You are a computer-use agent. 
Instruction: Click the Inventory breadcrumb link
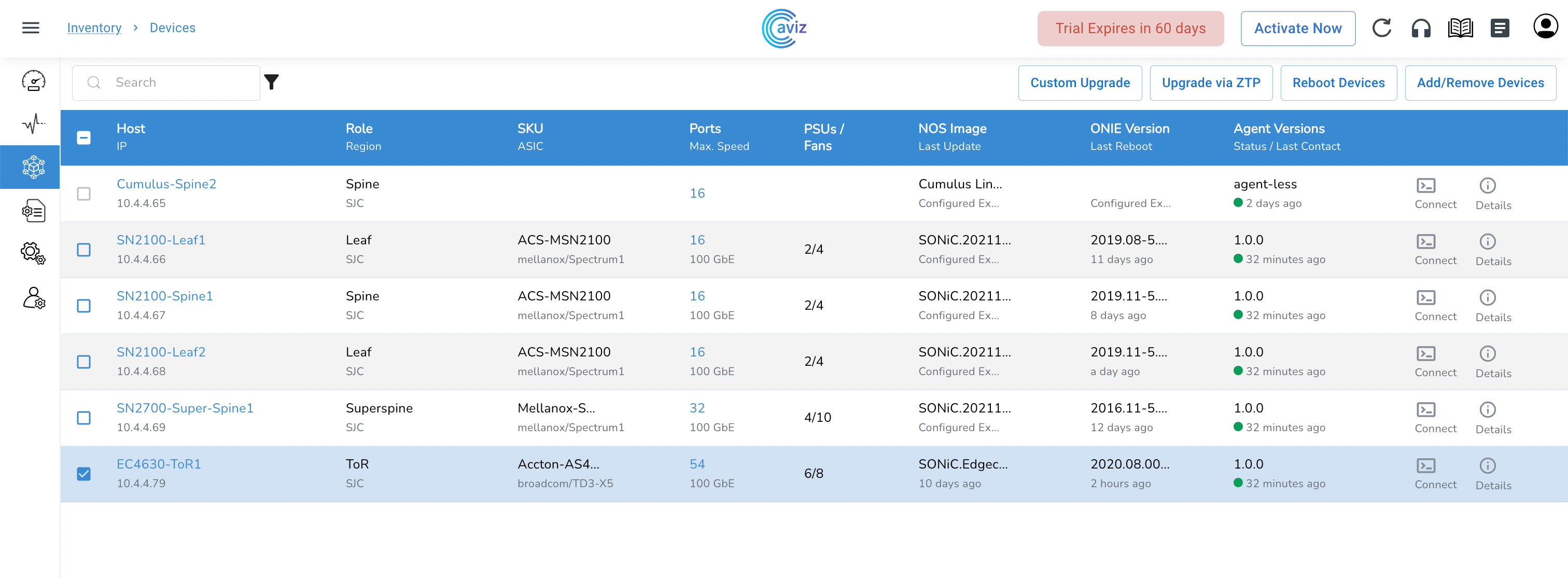(x=94, y=28)
